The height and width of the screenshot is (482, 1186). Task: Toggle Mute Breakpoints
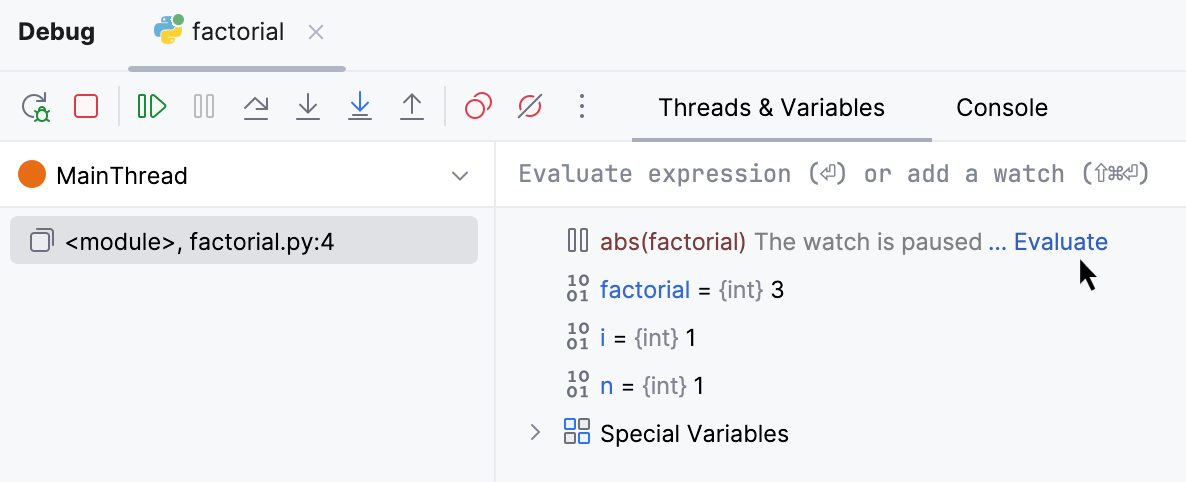click(x=530, y=106)
